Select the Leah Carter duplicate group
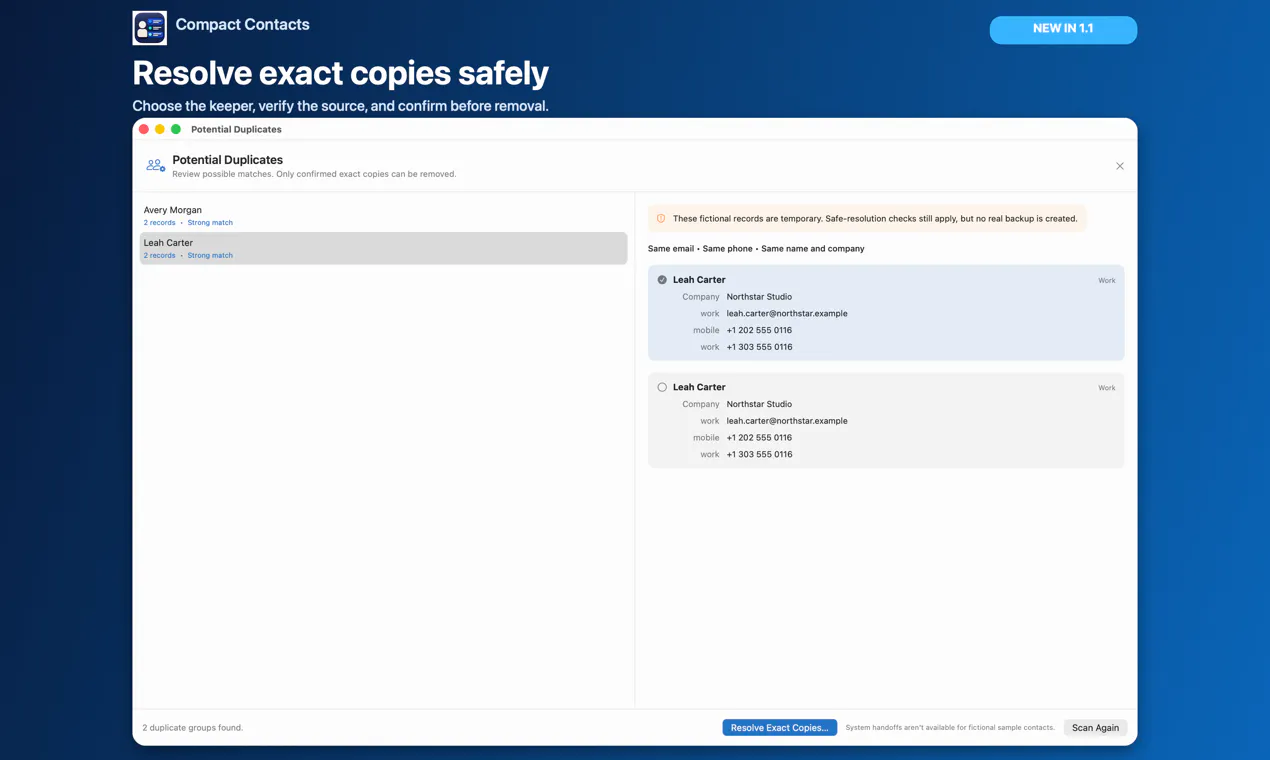 [383, 248]
